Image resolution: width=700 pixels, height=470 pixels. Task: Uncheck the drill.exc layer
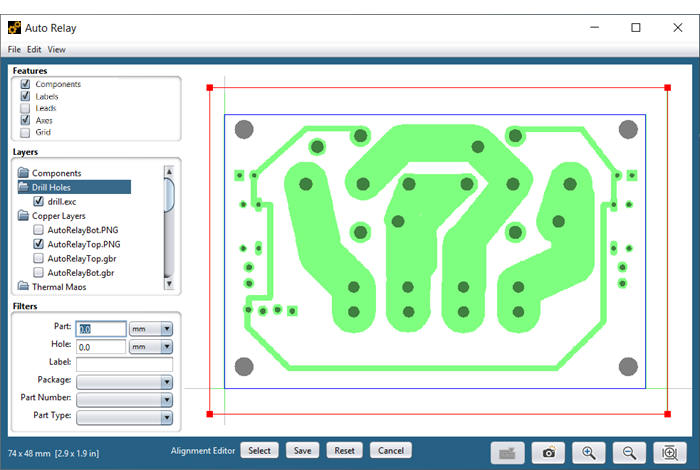tap(39, 201)
